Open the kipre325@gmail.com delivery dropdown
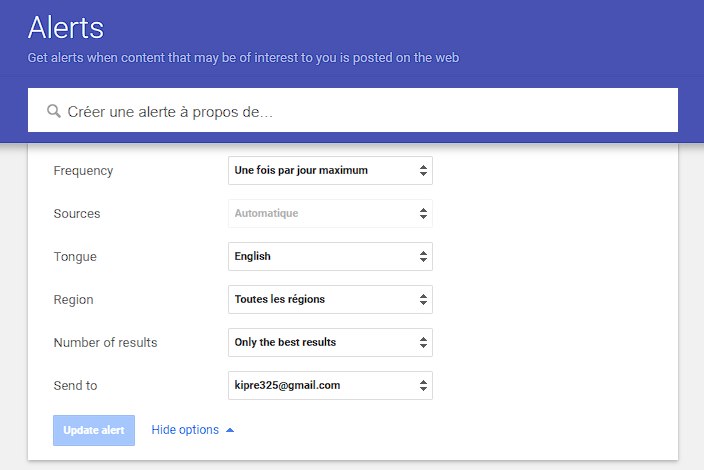 320,385
